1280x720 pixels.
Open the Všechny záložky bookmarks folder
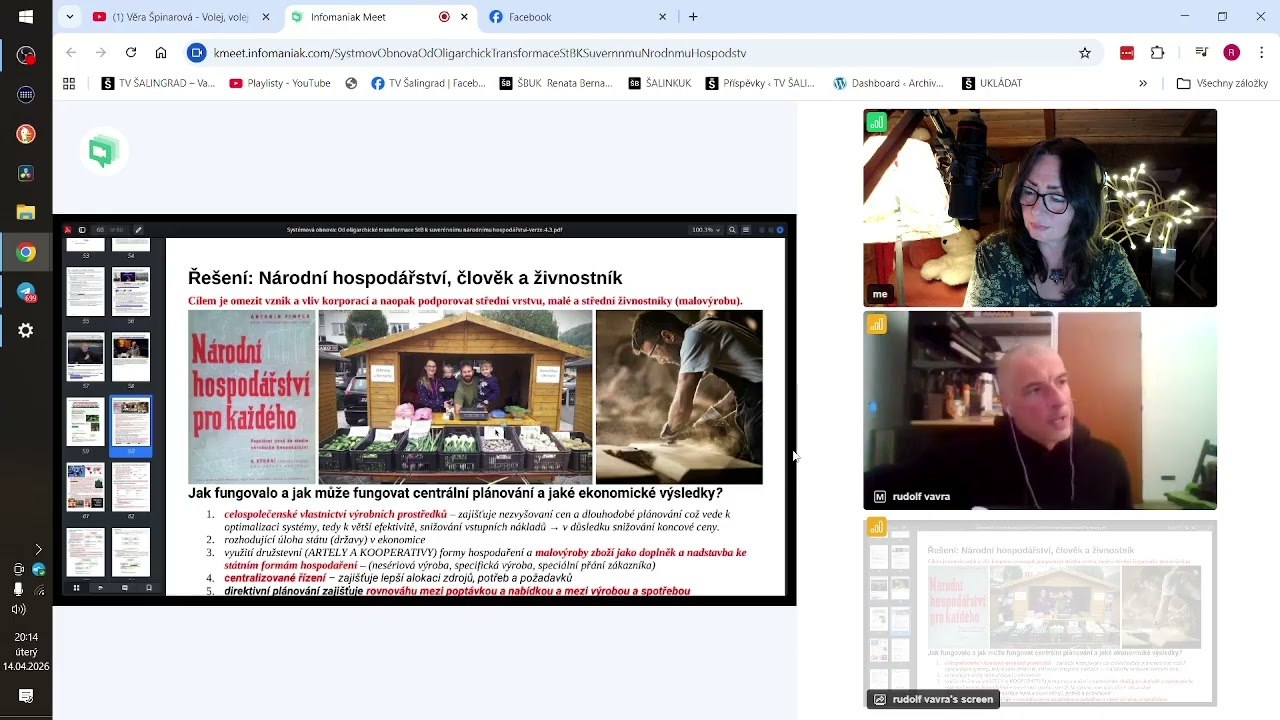1222,84
